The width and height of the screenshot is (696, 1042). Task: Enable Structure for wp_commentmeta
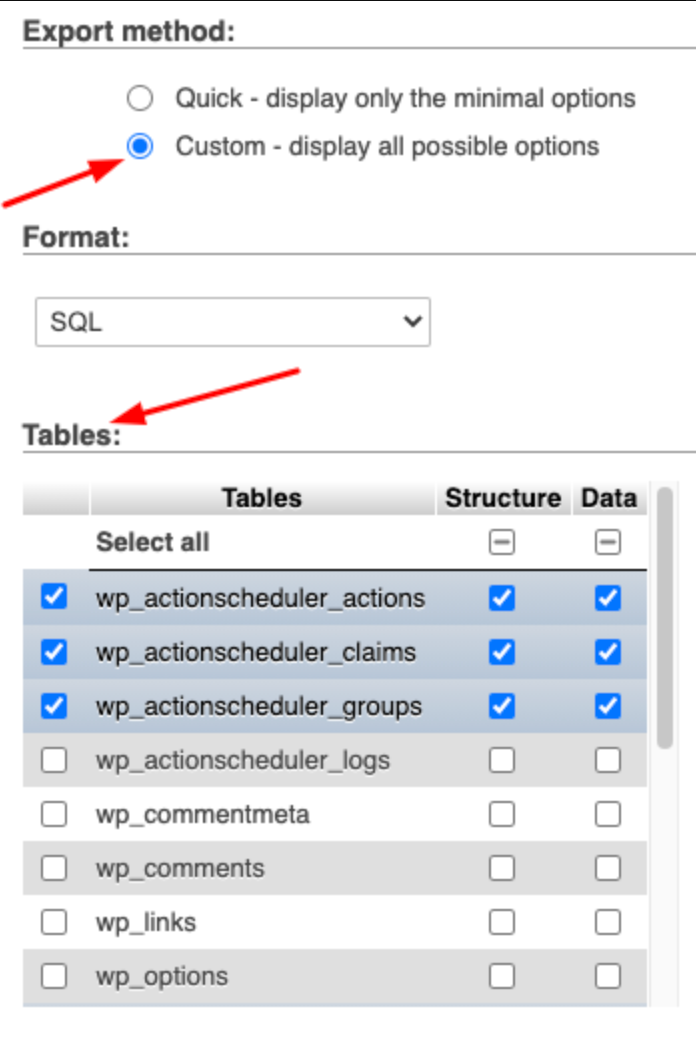501,814
